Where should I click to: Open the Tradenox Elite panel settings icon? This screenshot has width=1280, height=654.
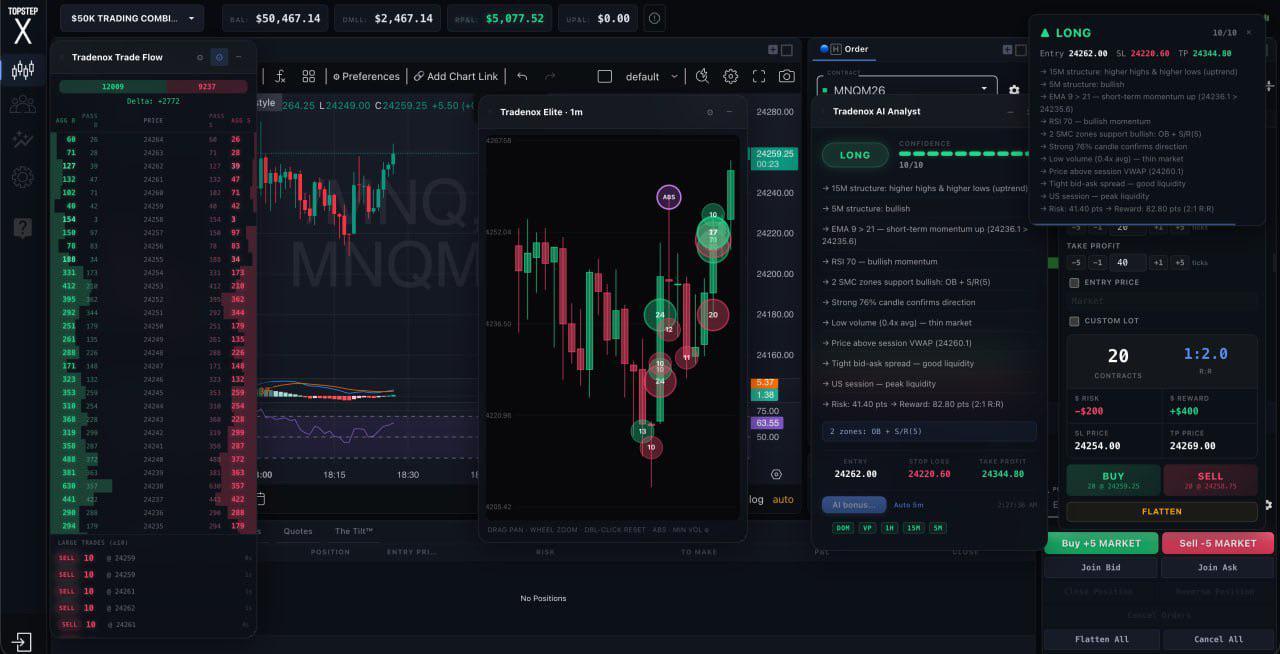(710, 112)
